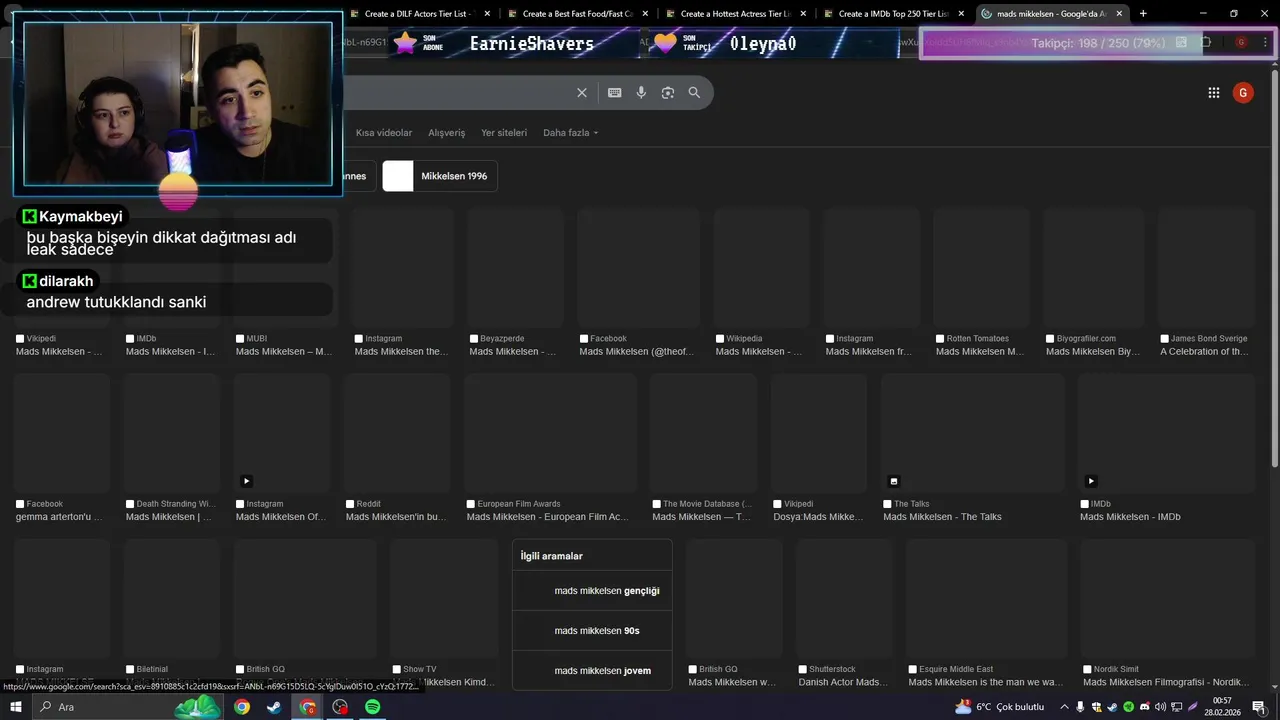Open the James Bond Sverige result
This screenshot has height=720, width=1280.
tap(1205, 283)
